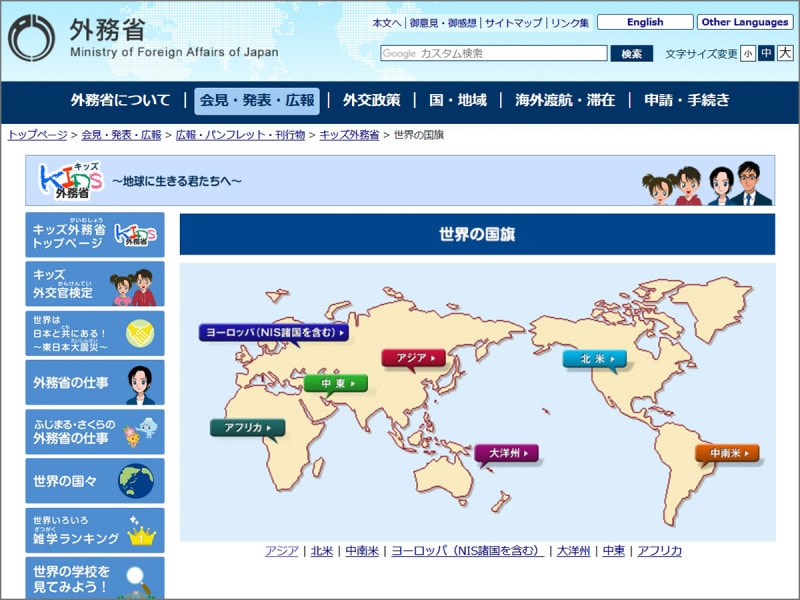Click the Google custom search field
Screen dimensions: 800x600
pyautogui.click(x=493, y=54)
